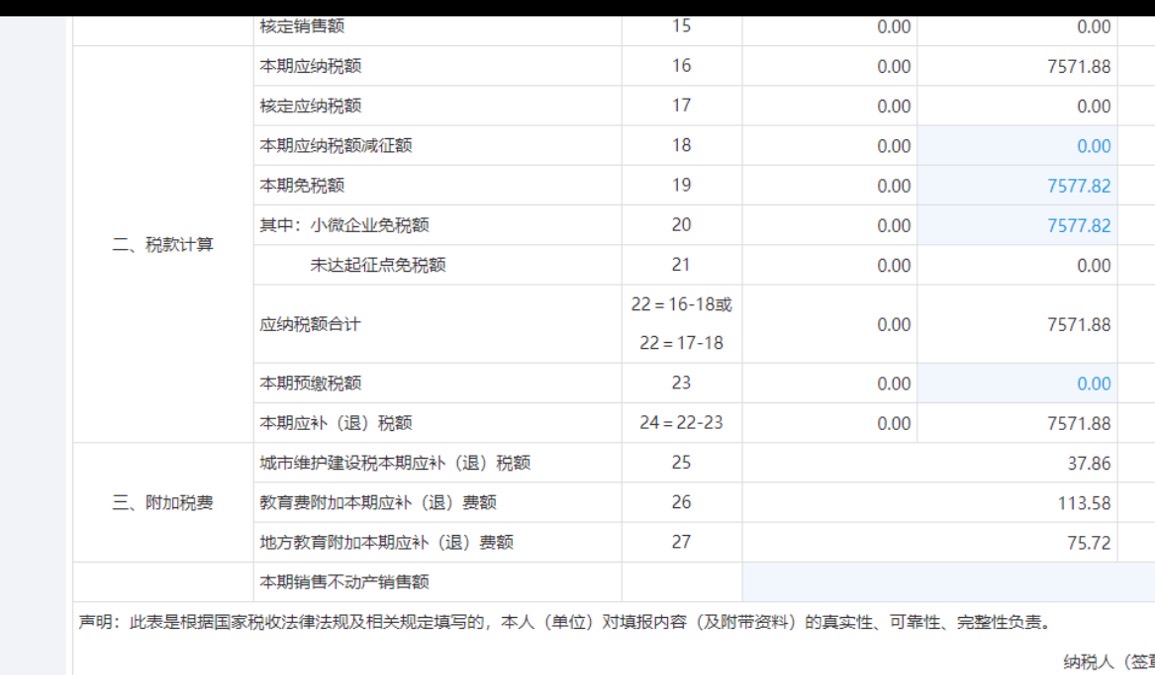Click the 二、税款计算 section label

pos(163,245)
